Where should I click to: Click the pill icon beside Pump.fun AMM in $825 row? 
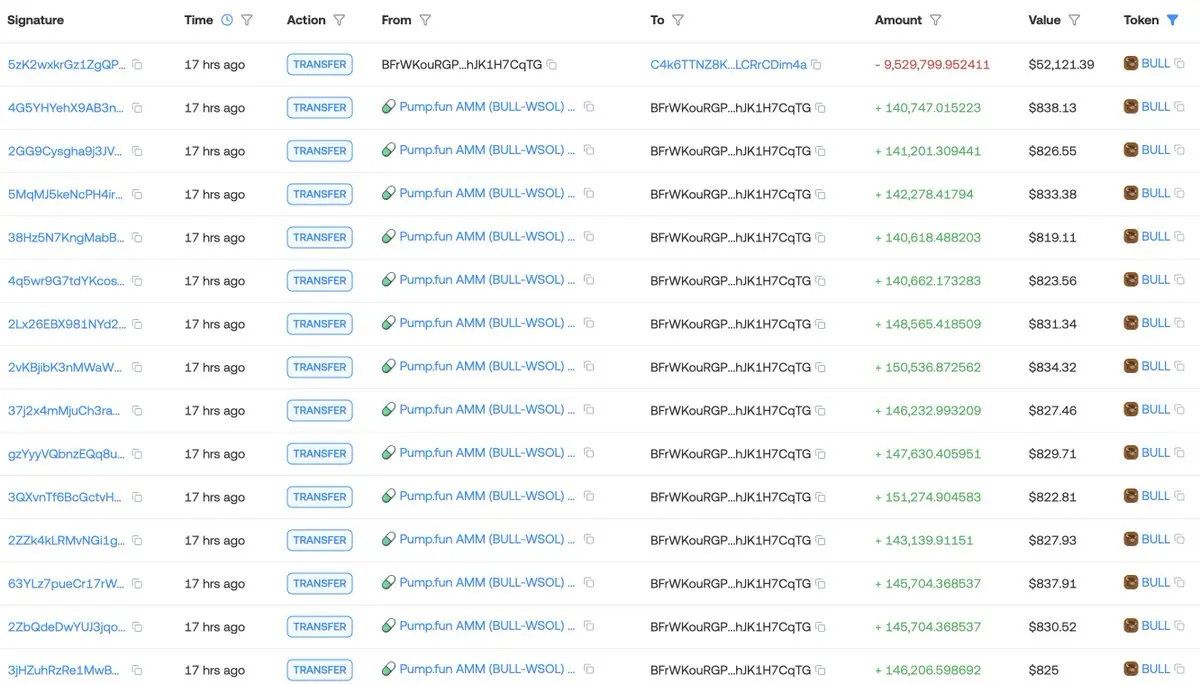click(389, 669)
